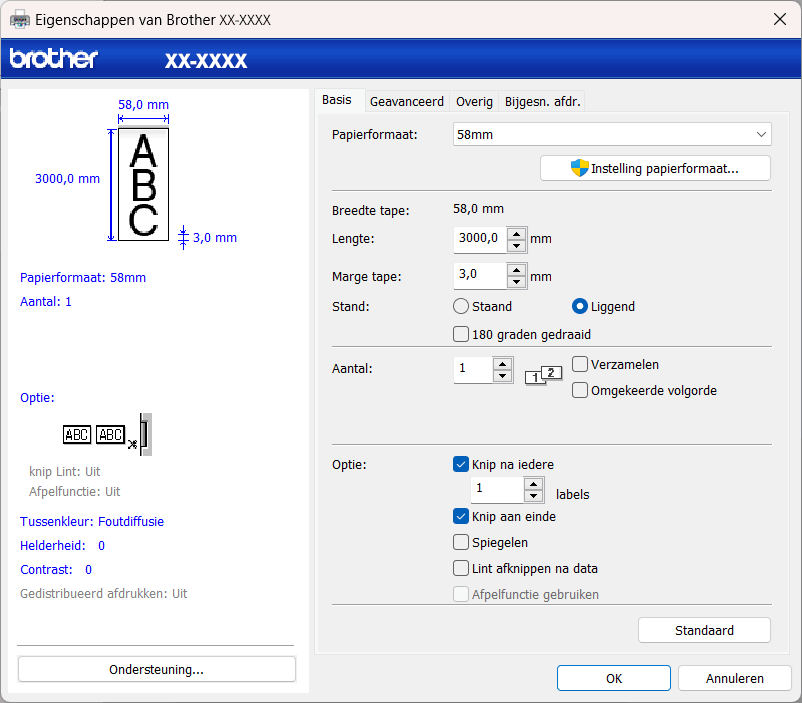Increase Lengte value with up arrow
The image size is (802, 703).
[516, 233]
